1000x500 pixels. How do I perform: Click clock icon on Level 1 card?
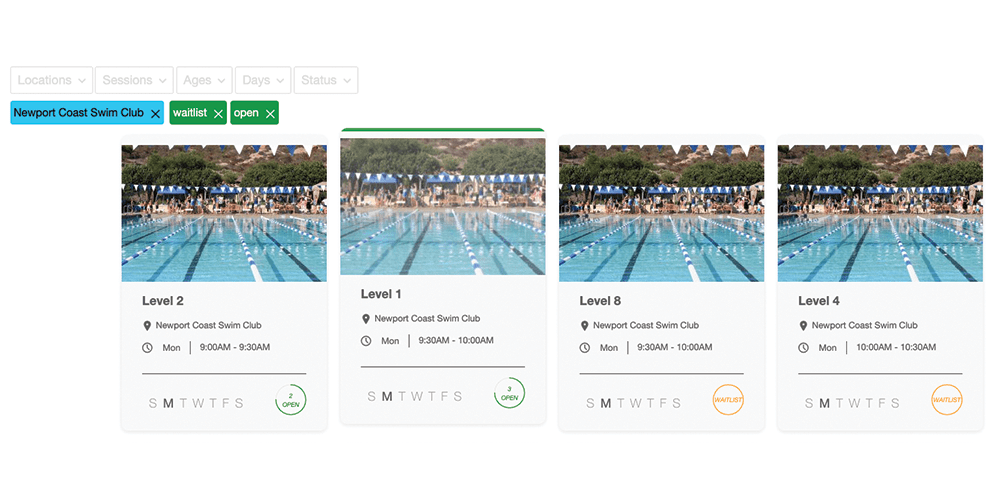pyautogui.click(x=366, y=341)
